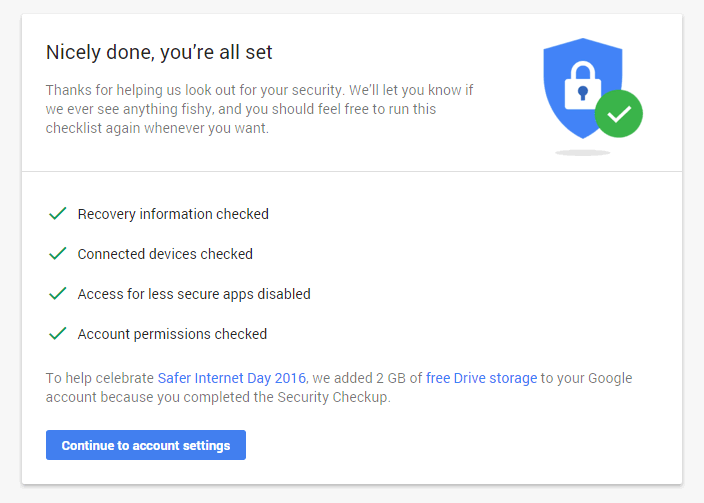
Task: Select the Account permissions checked item
Action: [172, 334]
